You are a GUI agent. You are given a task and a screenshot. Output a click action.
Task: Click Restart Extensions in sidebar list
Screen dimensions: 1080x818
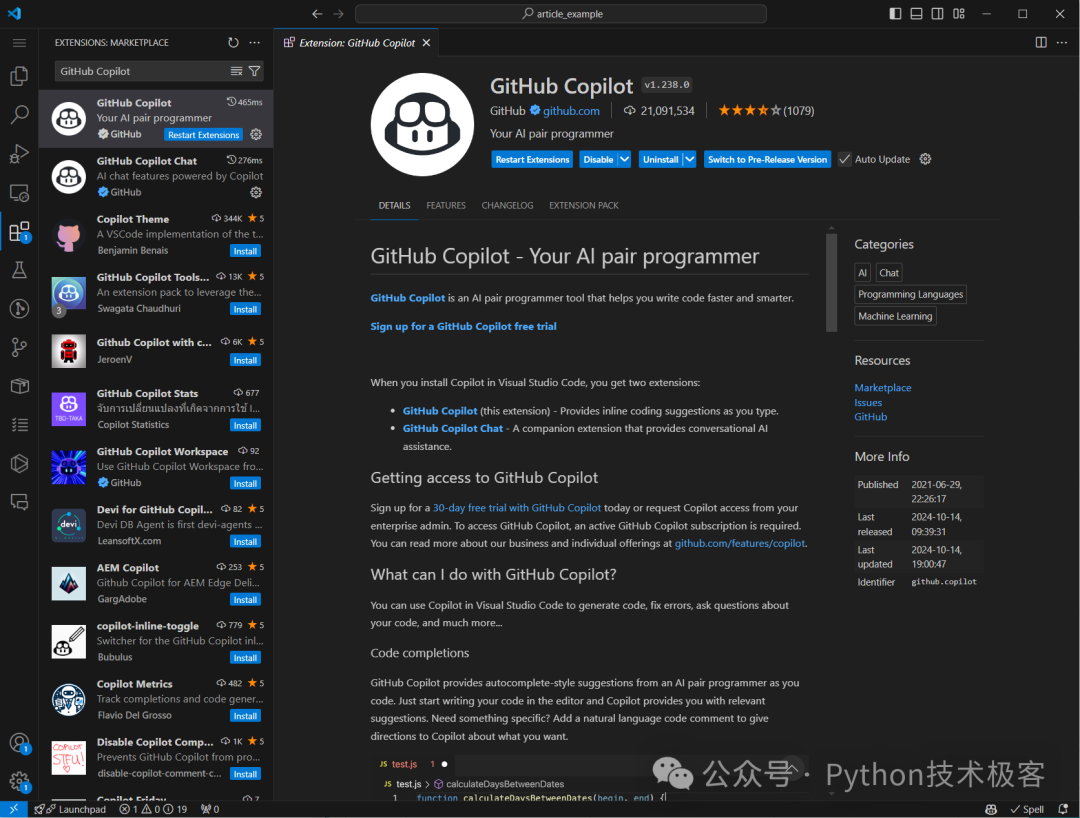pyautogui.click(x=204, y=135)
